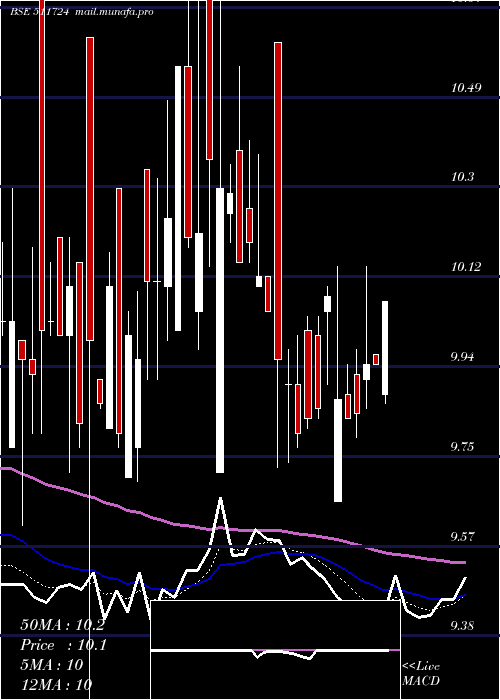Click the 9.75 price axis label
The width and height of the screenshot is (500, 700).
point(464,447)
